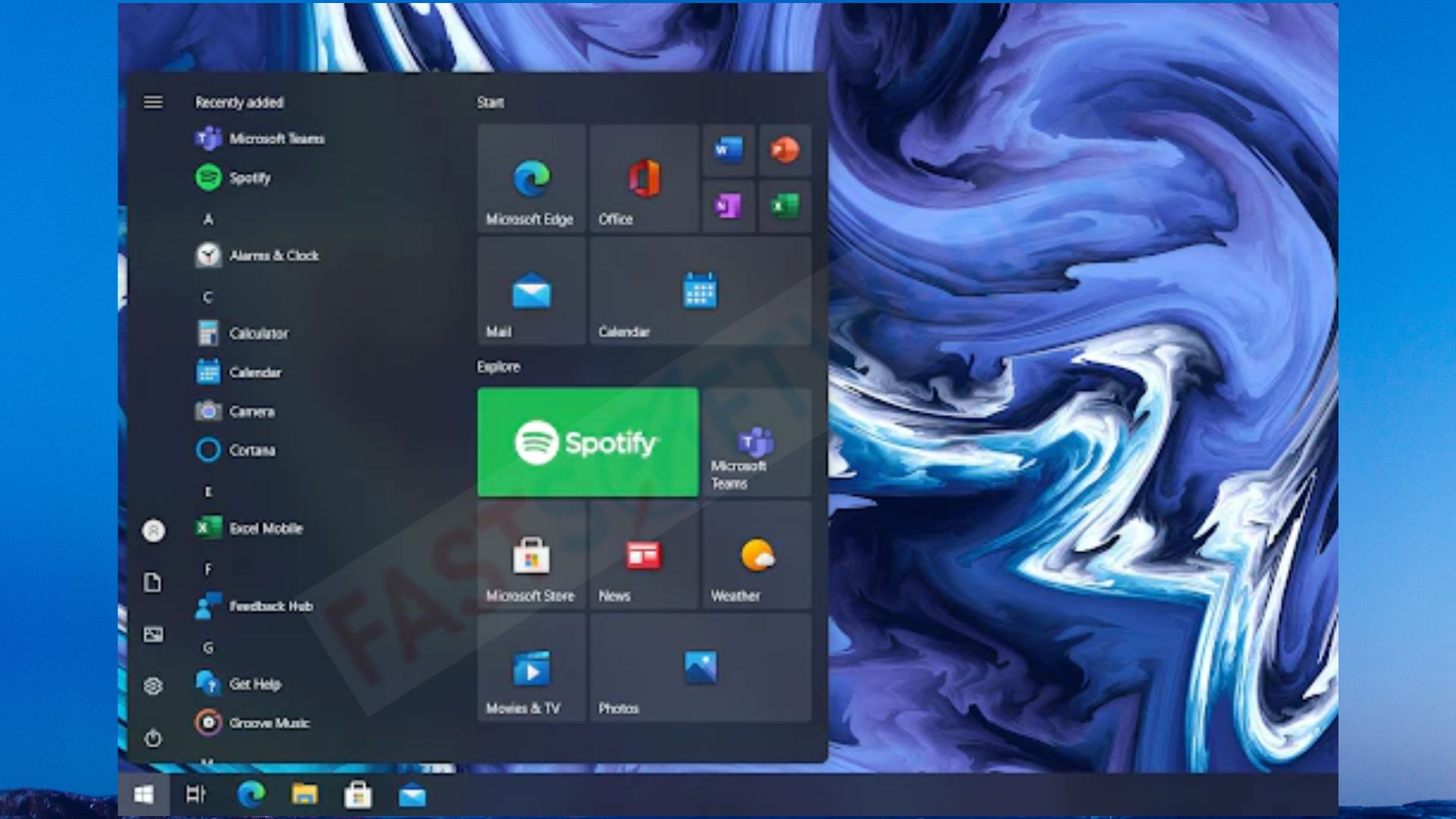Open the News tile
Viewport: 1456px width, 819px height.
tap(644, 555)
